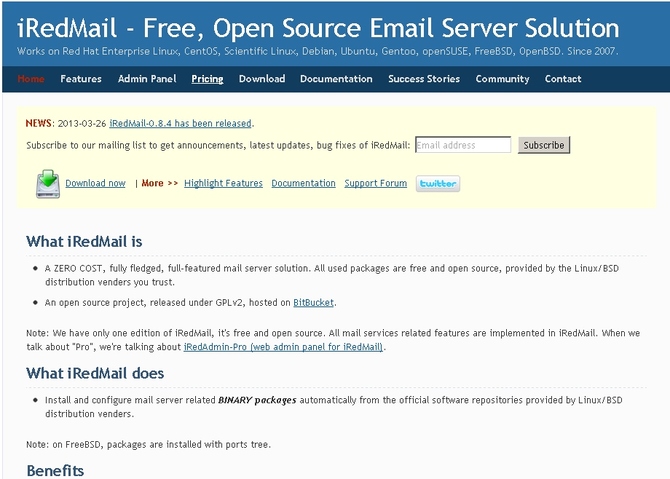
Task: Click the 'What iRedMail is' heading
Action: pyautogui.click(x=84, y=241)
